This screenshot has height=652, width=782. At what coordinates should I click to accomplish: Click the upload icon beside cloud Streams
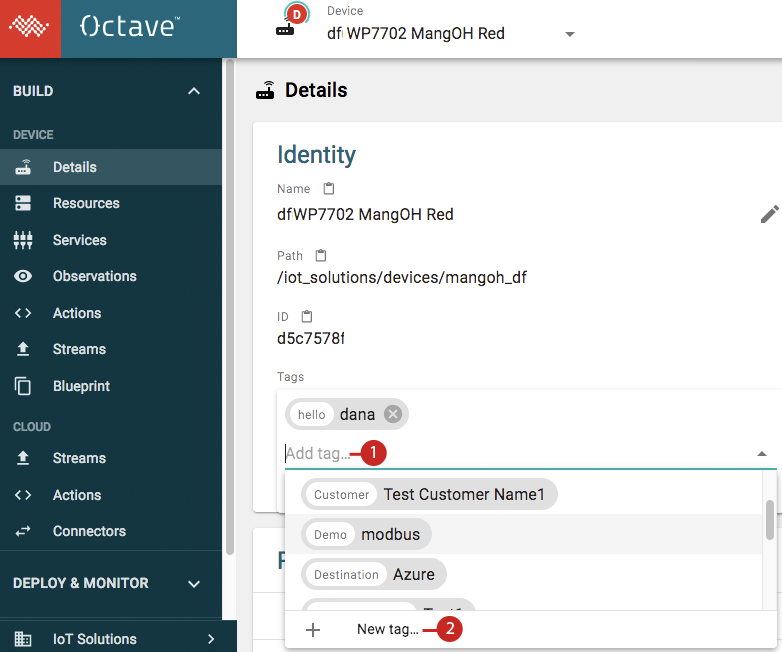click(23, 458)
